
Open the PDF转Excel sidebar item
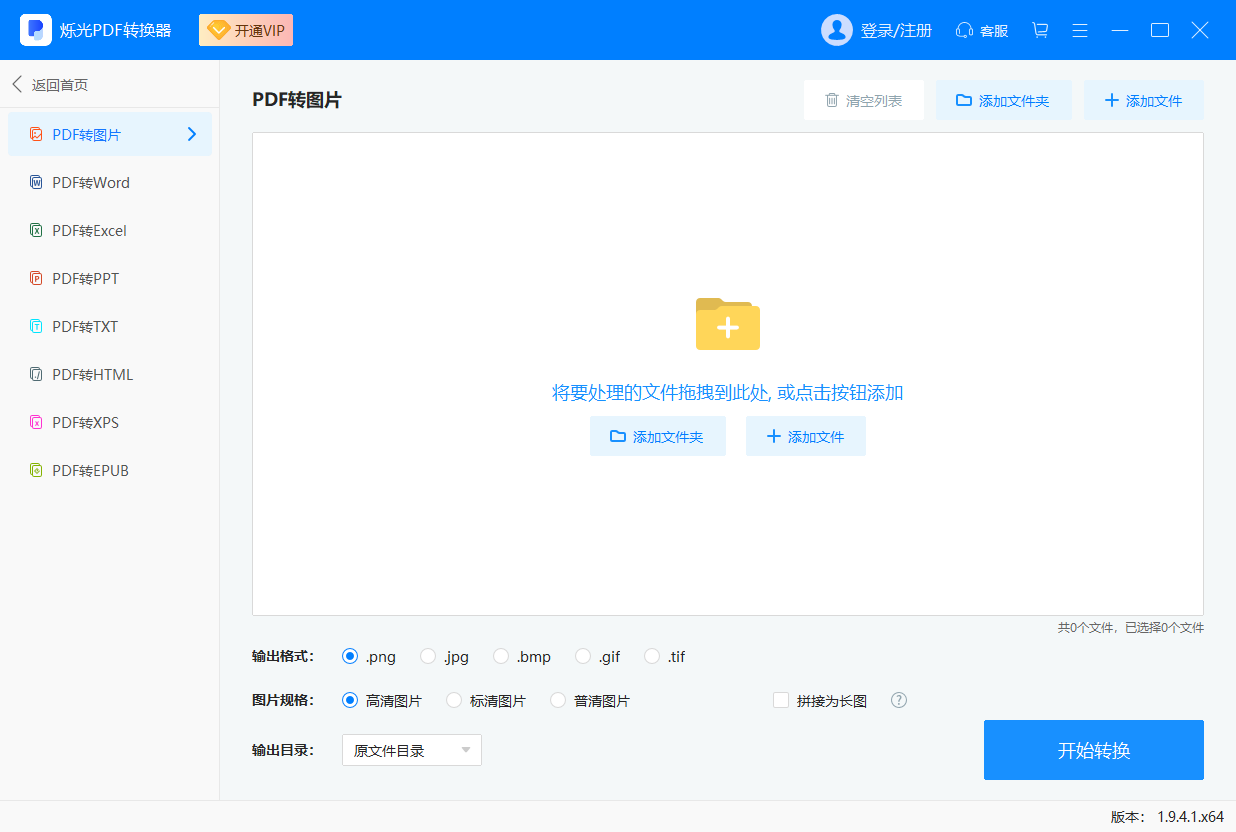[x=89, y=230]
